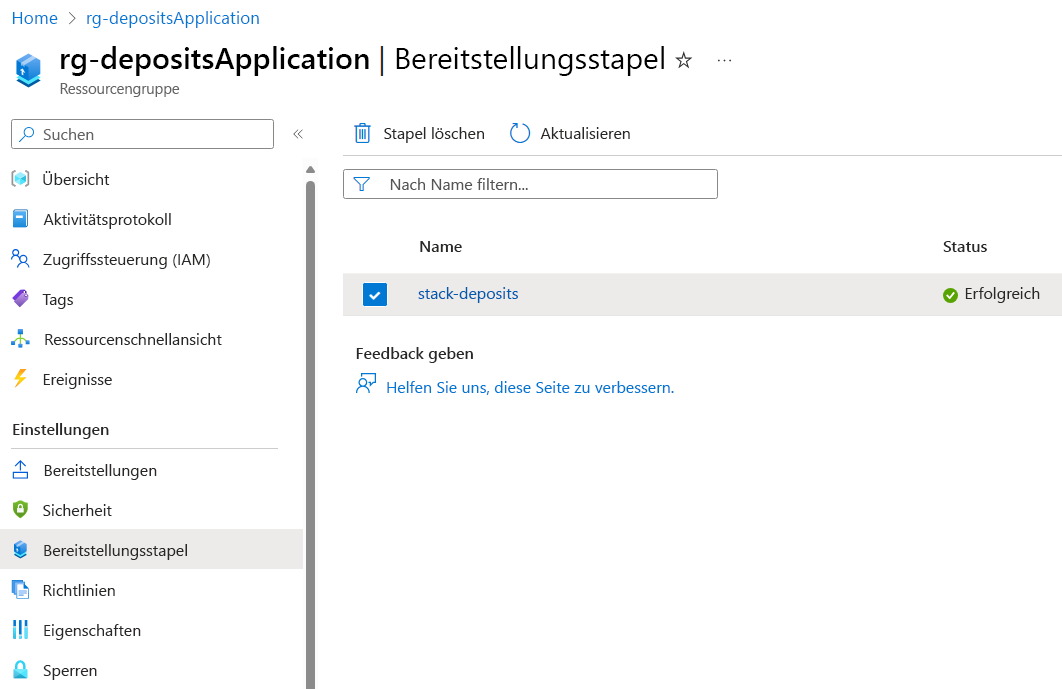Select the Sicherheit shield icon
The height and width of the screenshot is (689, 1062).
[22, 510]
